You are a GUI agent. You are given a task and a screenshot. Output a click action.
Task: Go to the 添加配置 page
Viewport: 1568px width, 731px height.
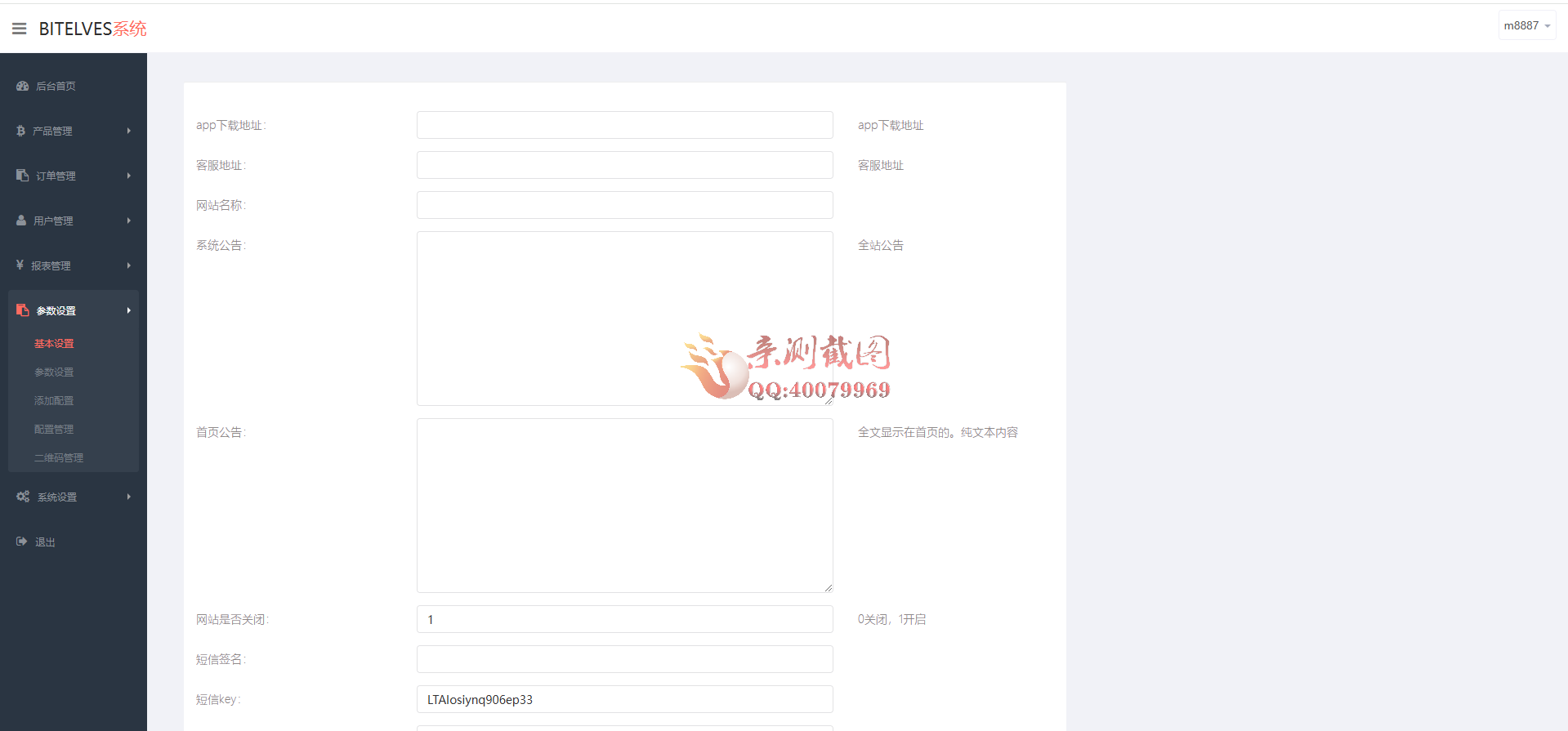tap(54, 401)
